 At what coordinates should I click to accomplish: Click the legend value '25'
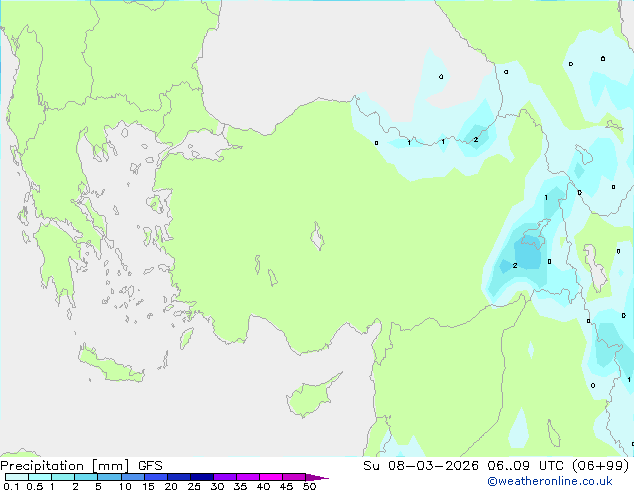click(x=194, y=486)
